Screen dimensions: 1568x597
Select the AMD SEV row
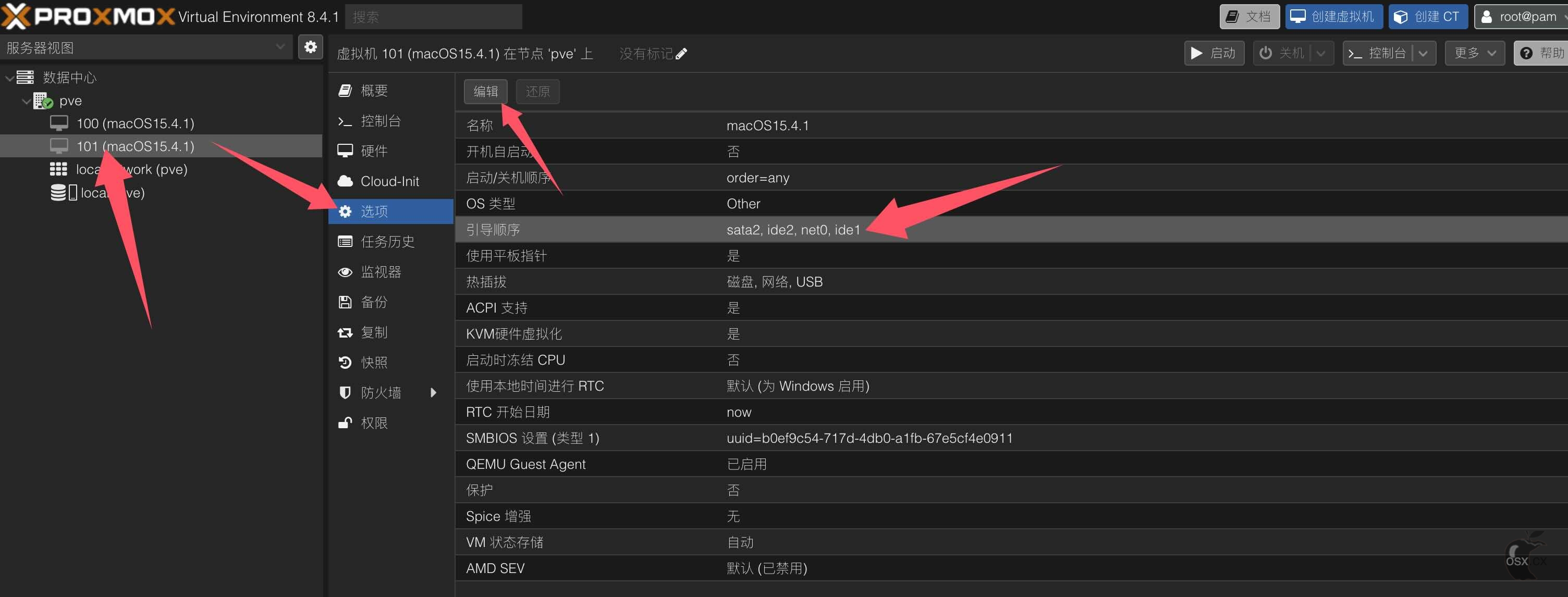click(x=1011, y=568)
